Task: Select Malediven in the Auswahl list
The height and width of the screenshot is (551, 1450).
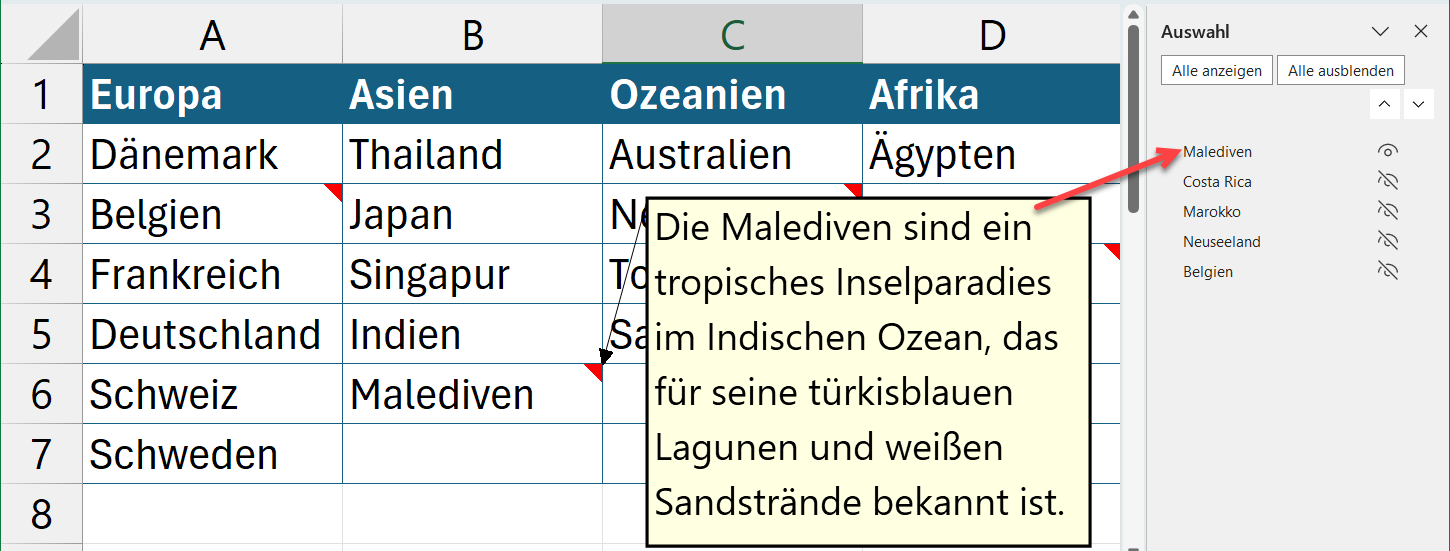Action: pos(1217,152)
